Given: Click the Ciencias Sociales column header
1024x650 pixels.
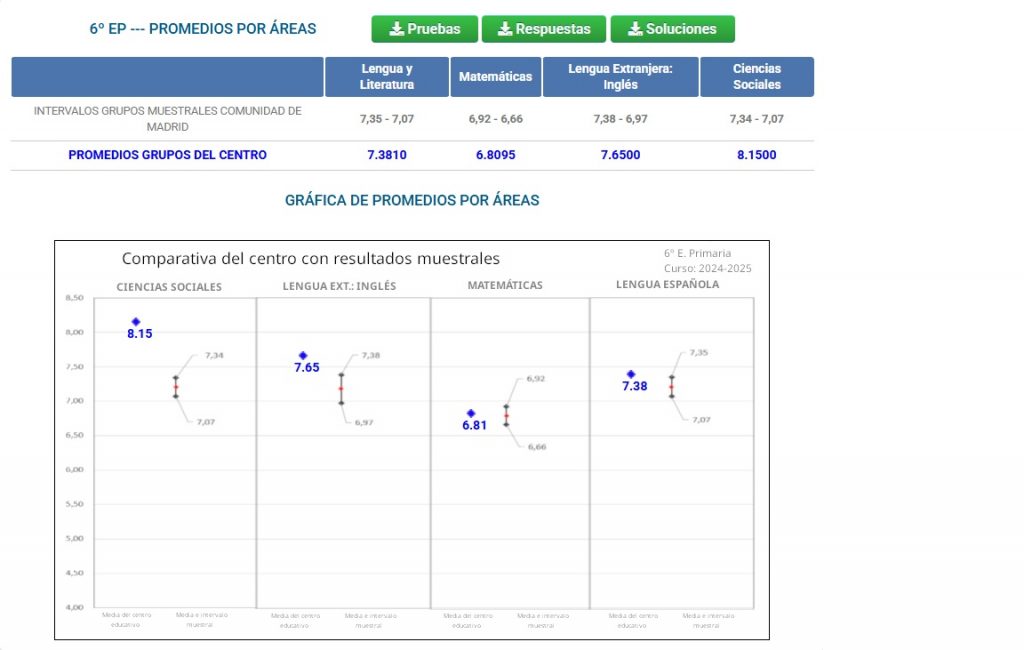Looking at the screenshot, I should click(x=757, y=76).
